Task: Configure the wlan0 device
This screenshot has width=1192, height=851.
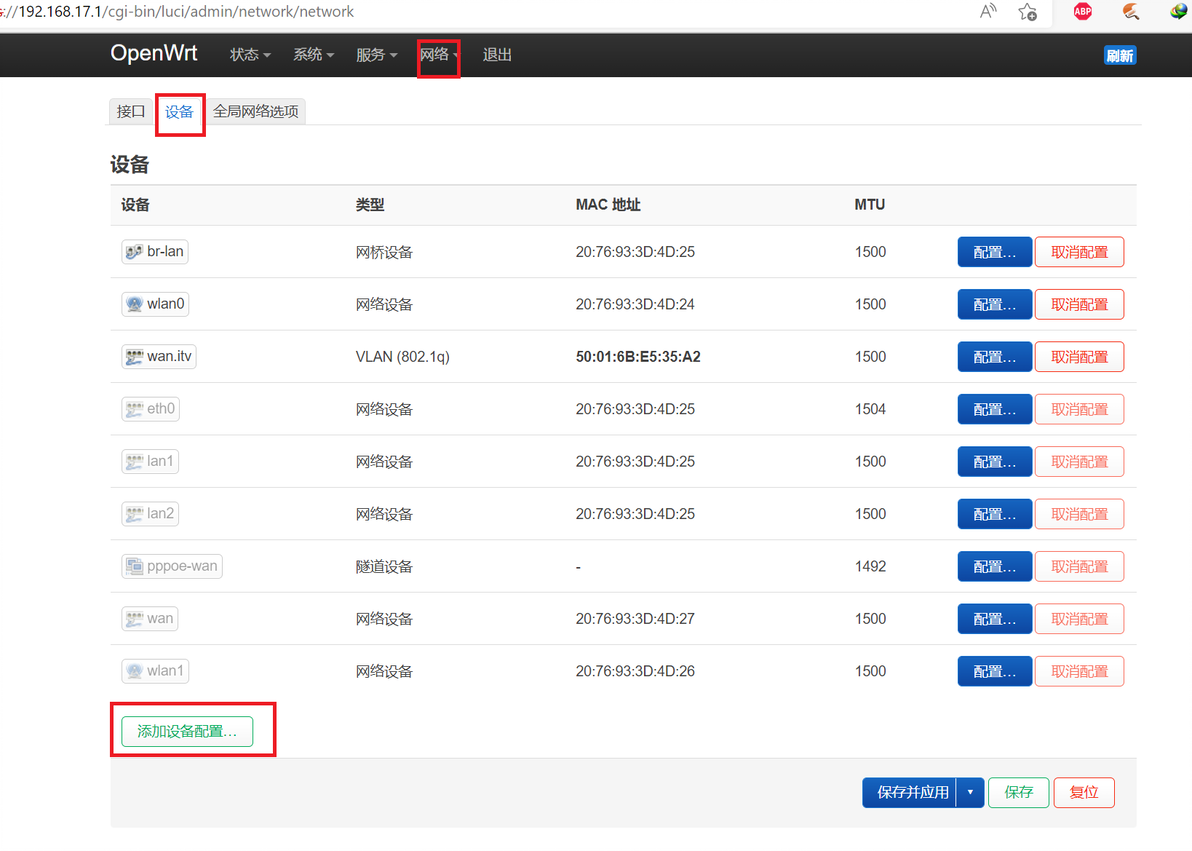Action: click(x=994, y=304)
